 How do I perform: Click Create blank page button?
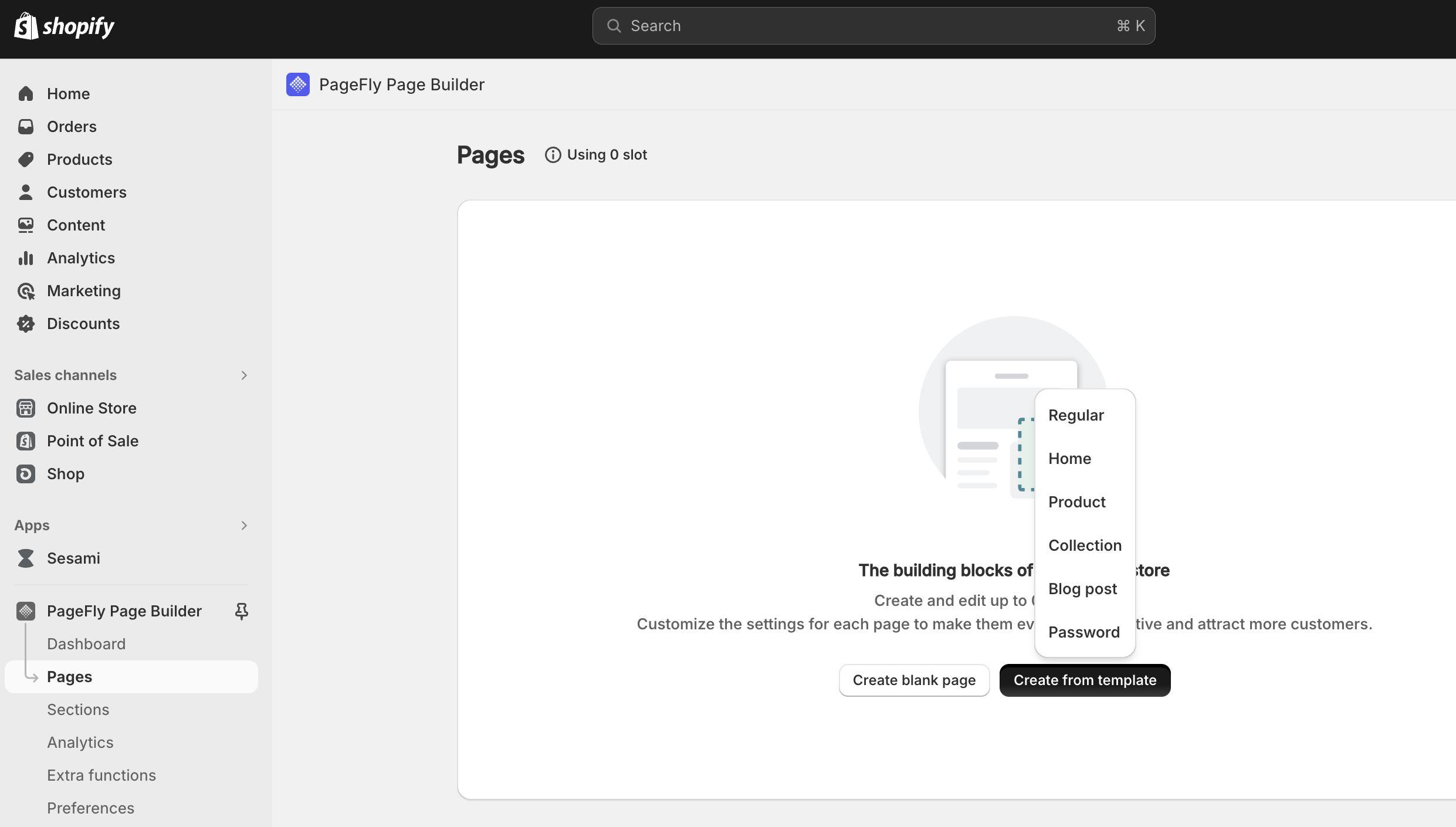pyautogui.click(x=914, y=680)
